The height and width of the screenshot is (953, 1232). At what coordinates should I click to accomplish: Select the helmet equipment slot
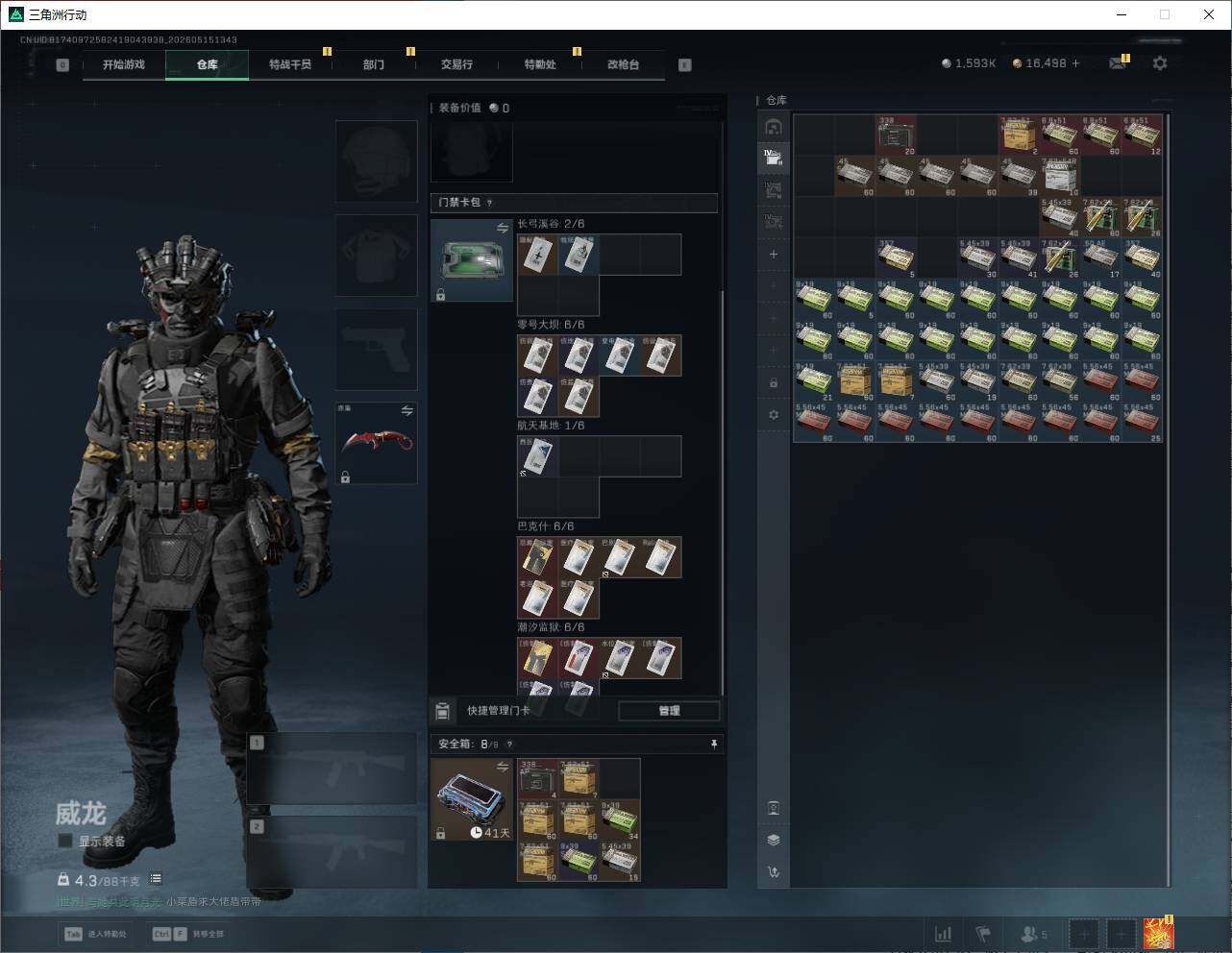tap(376, 160)
